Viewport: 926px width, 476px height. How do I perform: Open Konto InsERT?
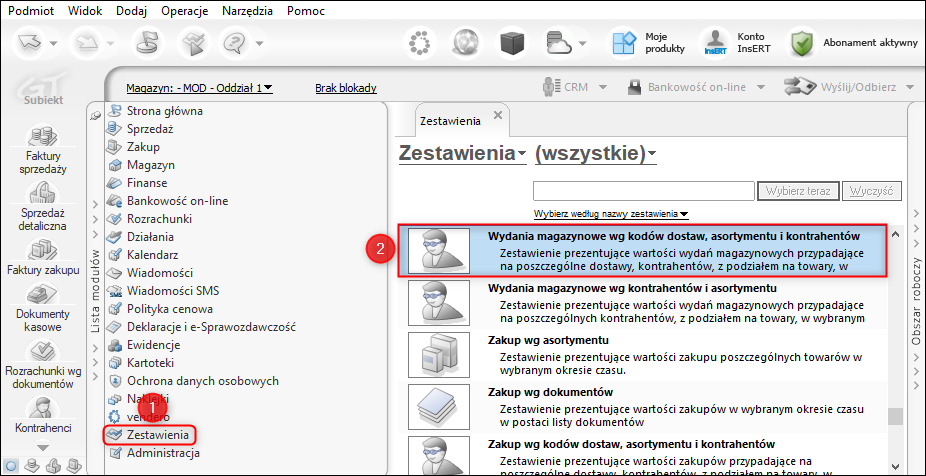[736, 43]
